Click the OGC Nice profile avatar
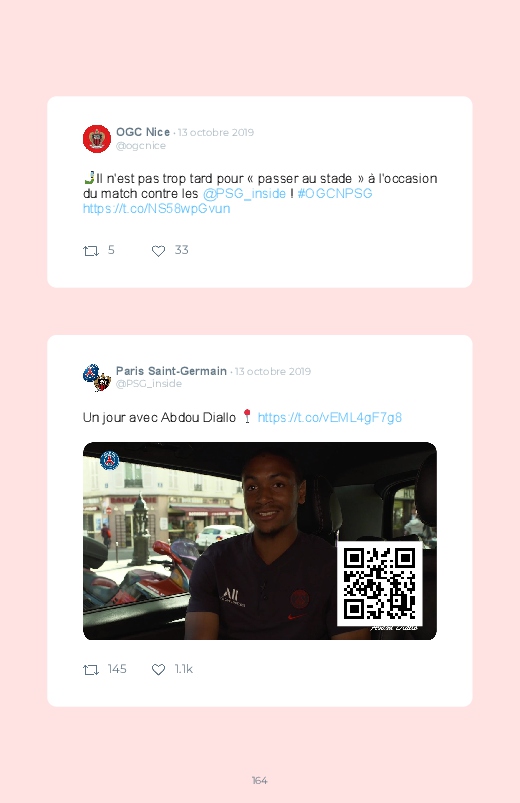520x803 pixels. click(x=97, y=138)
